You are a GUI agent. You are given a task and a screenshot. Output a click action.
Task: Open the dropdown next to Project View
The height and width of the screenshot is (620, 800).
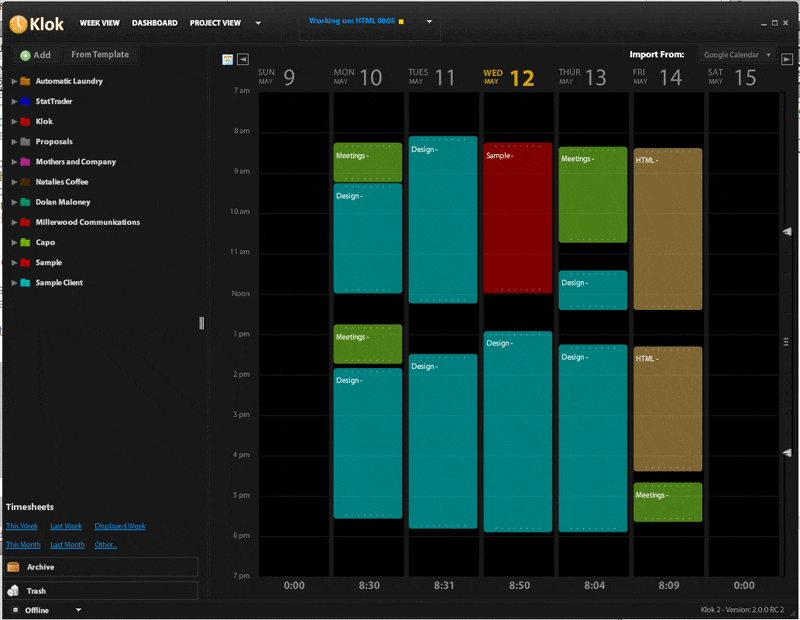[x=258, y=23]
